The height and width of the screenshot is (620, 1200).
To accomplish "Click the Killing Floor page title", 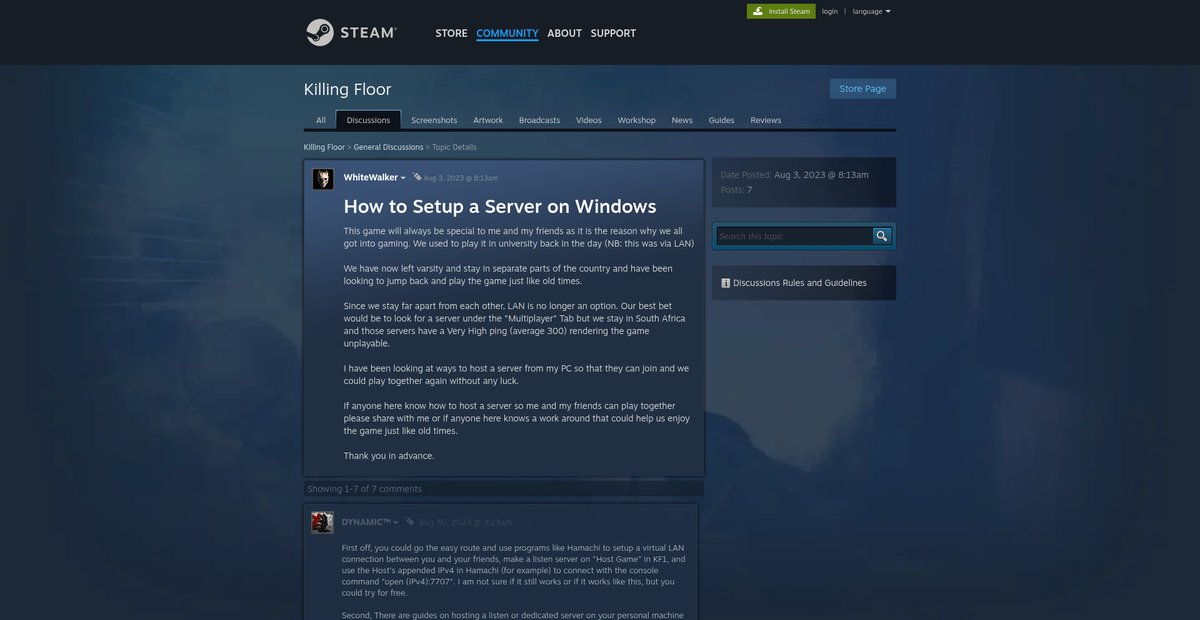I will [348, 89].
